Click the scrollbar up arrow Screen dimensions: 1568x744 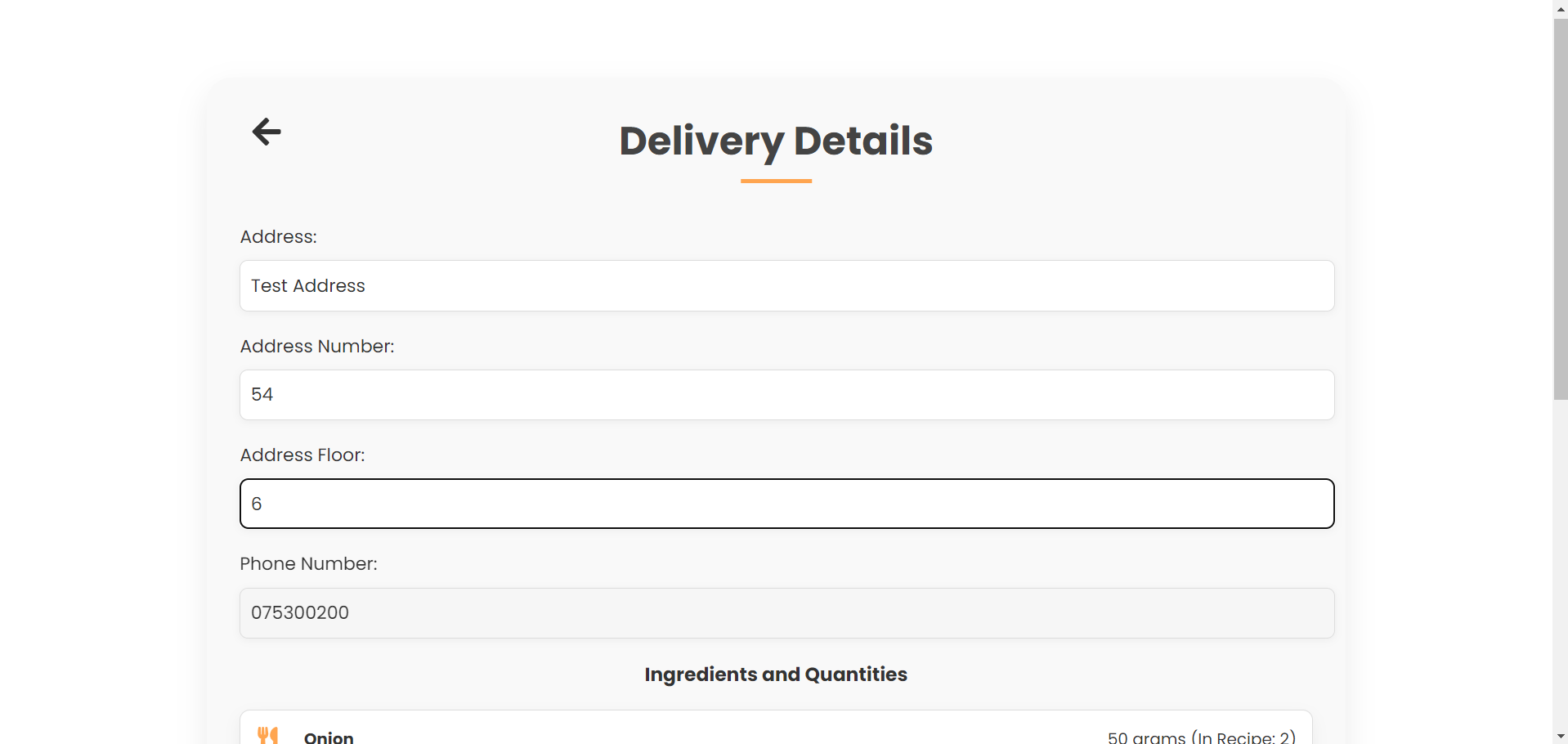coord(1560,7)
